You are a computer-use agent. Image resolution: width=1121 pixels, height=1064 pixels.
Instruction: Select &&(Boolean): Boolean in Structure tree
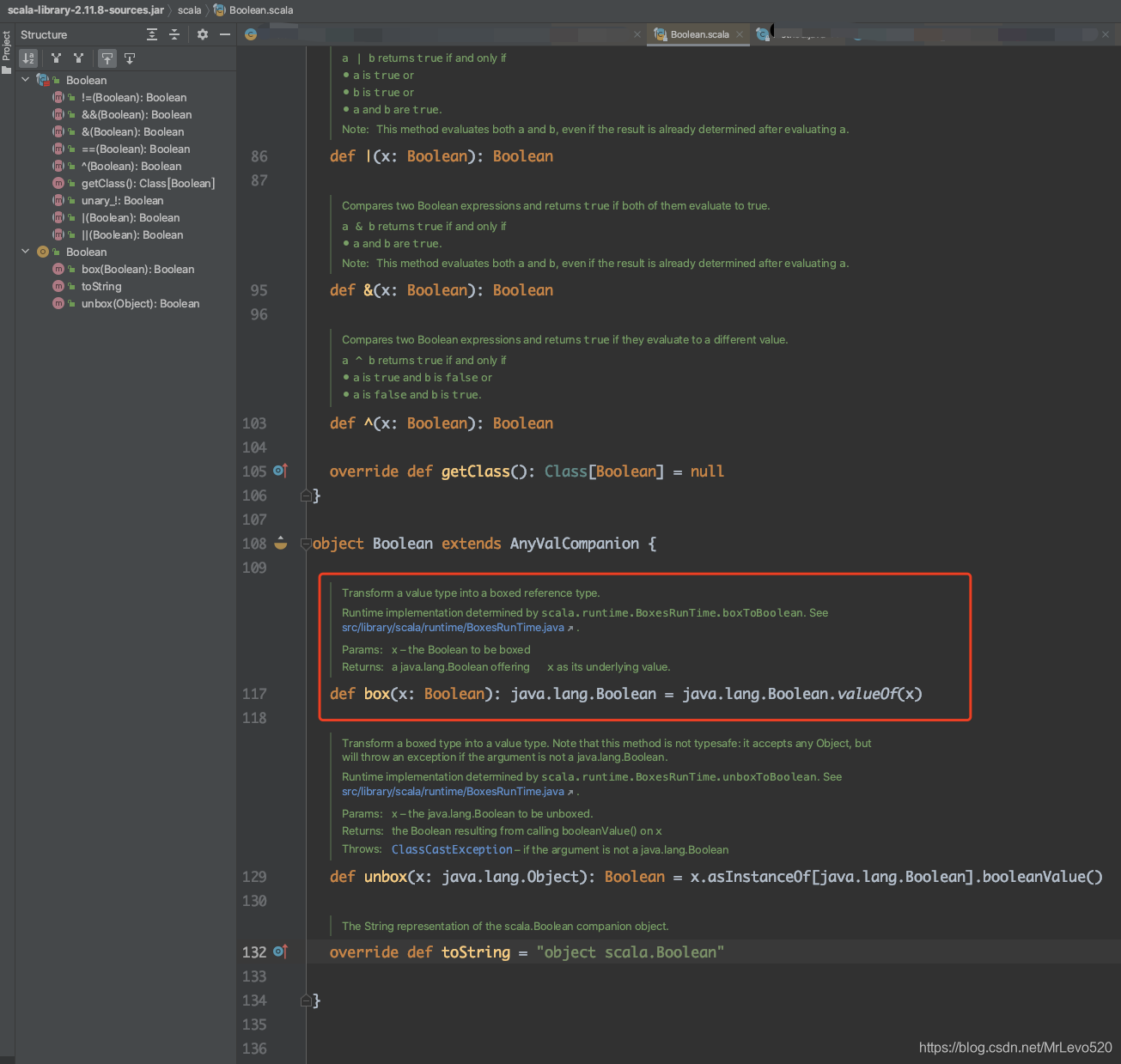coord(137,114)
